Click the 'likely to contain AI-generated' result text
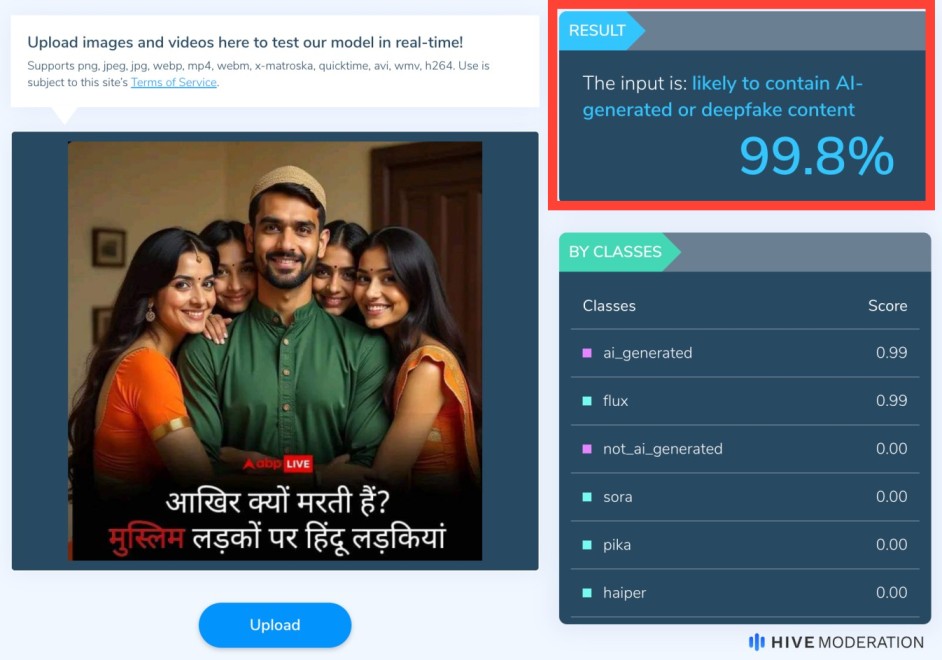 (723, 96)
